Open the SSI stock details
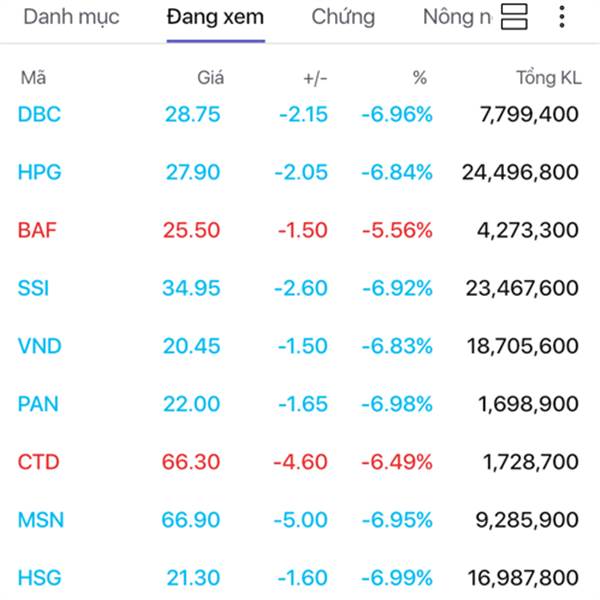 (x=298, y=288)
